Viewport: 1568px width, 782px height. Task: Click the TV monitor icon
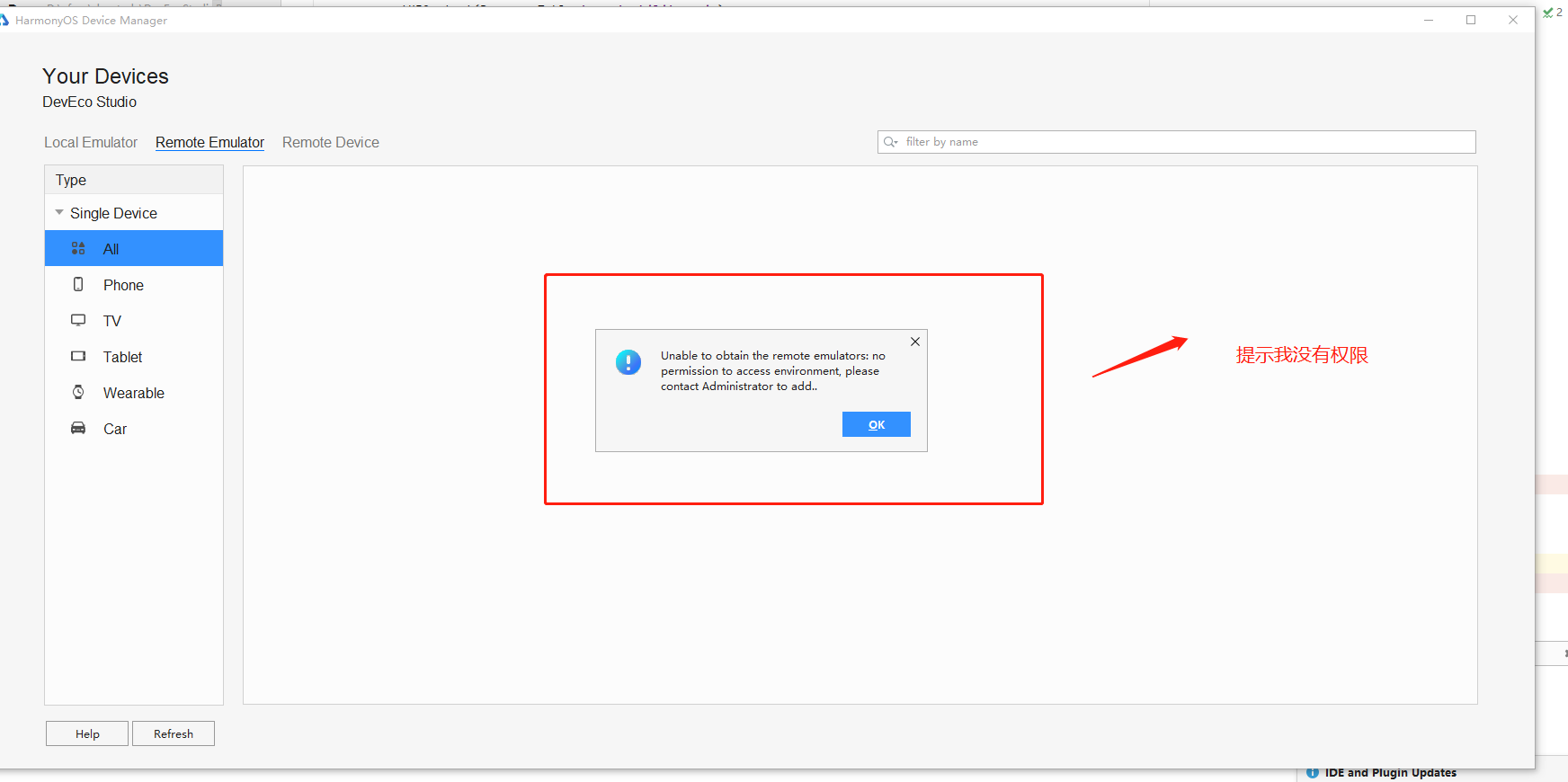pos(78,320)
